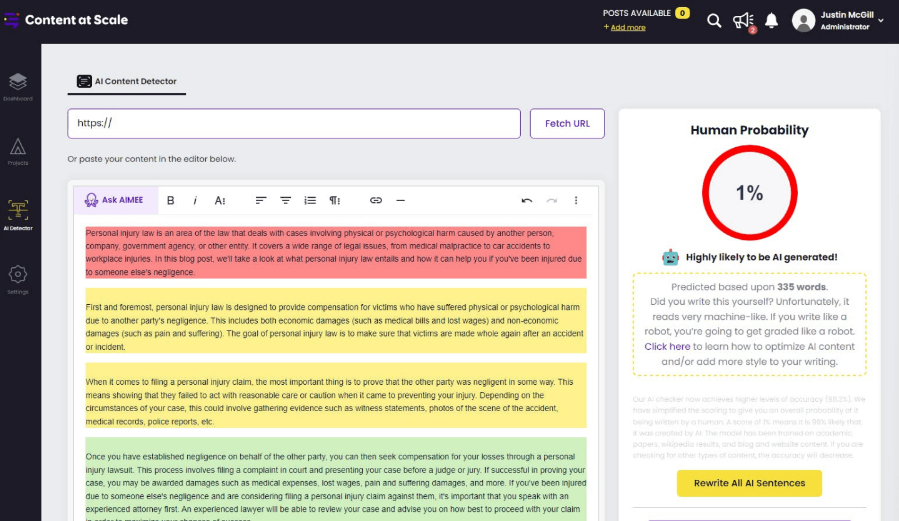Viewport: 899px width, 521px height.
Task: Open AI Detector in the sidebar
Action: pyautogui.click(x=18, y=215)
